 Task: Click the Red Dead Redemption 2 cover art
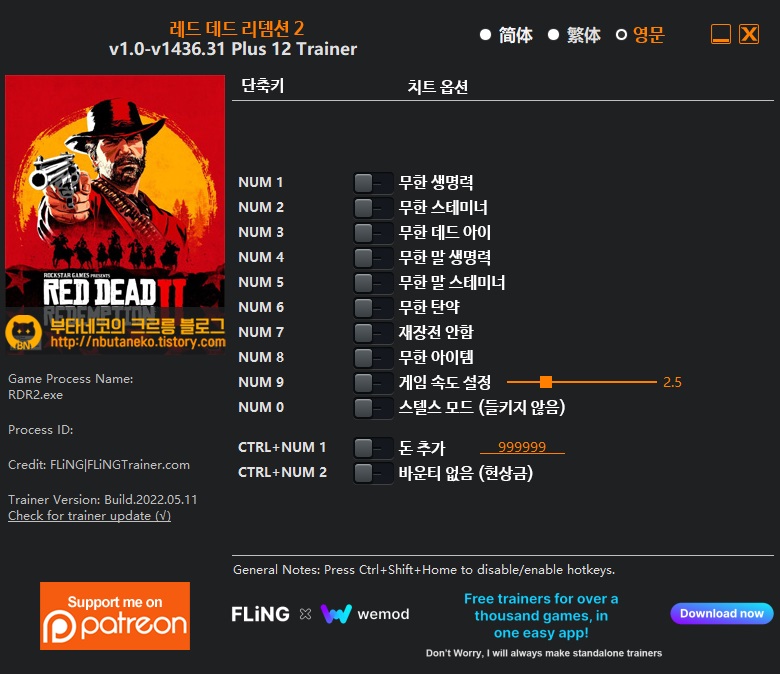click(115, 200)
